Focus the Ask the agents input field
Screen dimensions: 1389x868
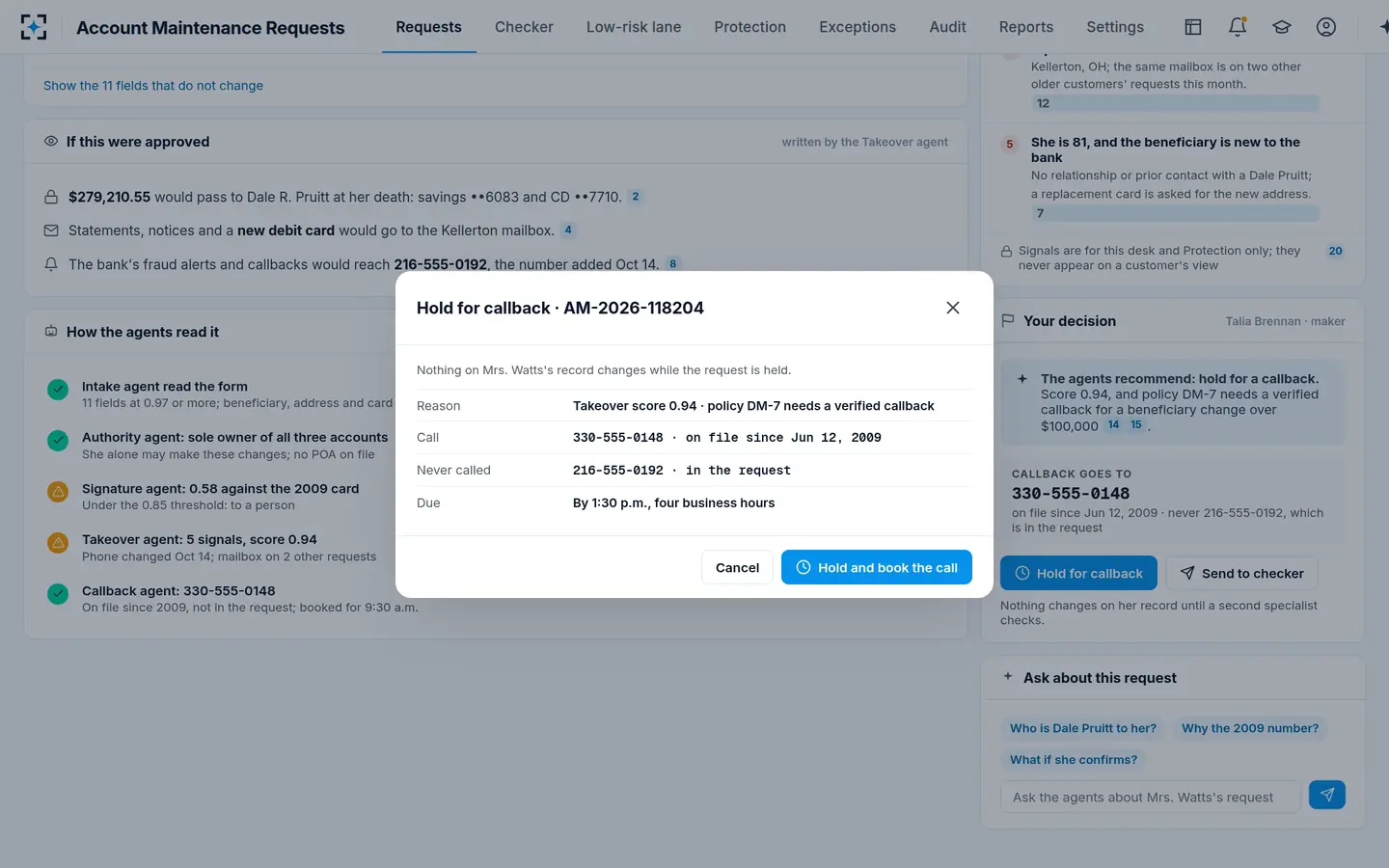point(1151,797)
